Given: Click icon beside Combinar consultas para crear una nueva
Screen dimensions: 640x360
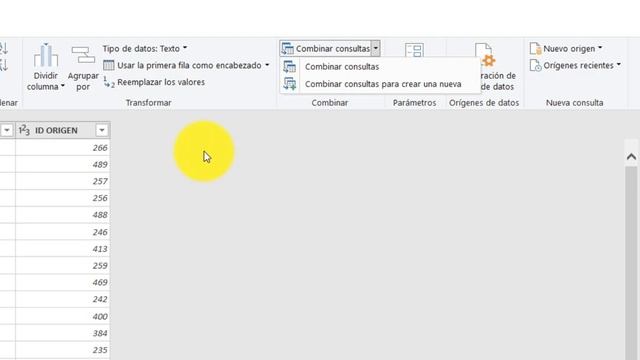Looking at the screenshot, I should tap(290, 84).
